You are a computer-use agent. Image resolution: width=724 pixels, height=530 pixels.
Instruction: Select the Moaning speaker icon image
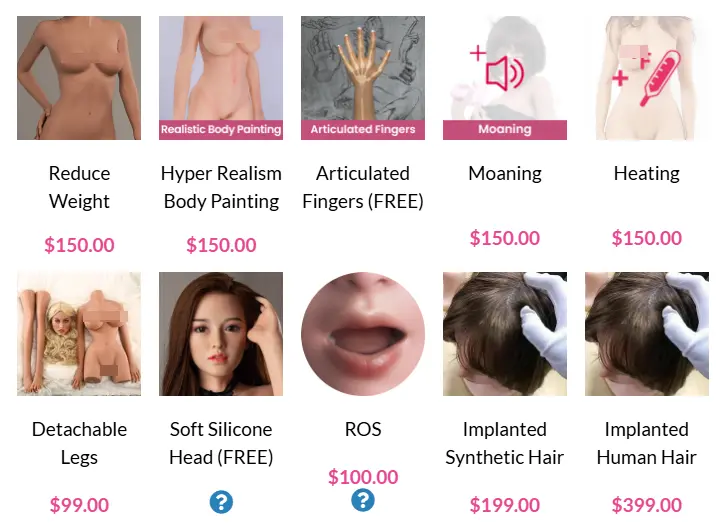click(x=505, y=78)
